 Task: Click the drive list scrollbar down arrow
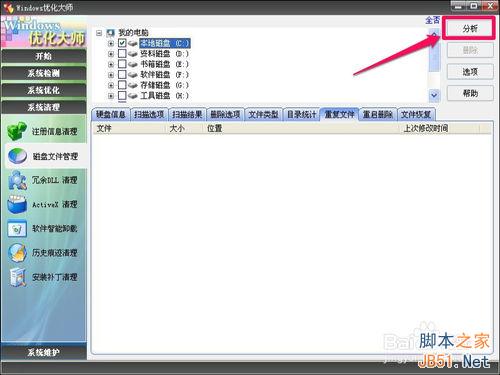(434, 95)
